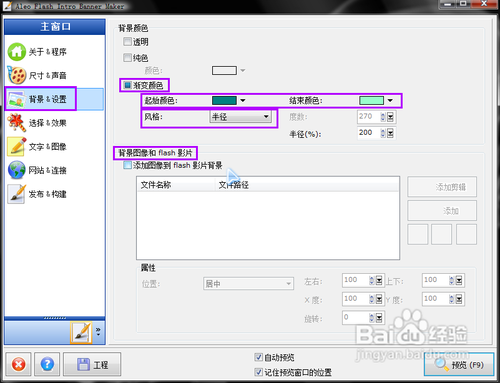Enable the 纯色 solid color checkbox
Viewport: 500px width, 383px height.
(x=127, y=58)
